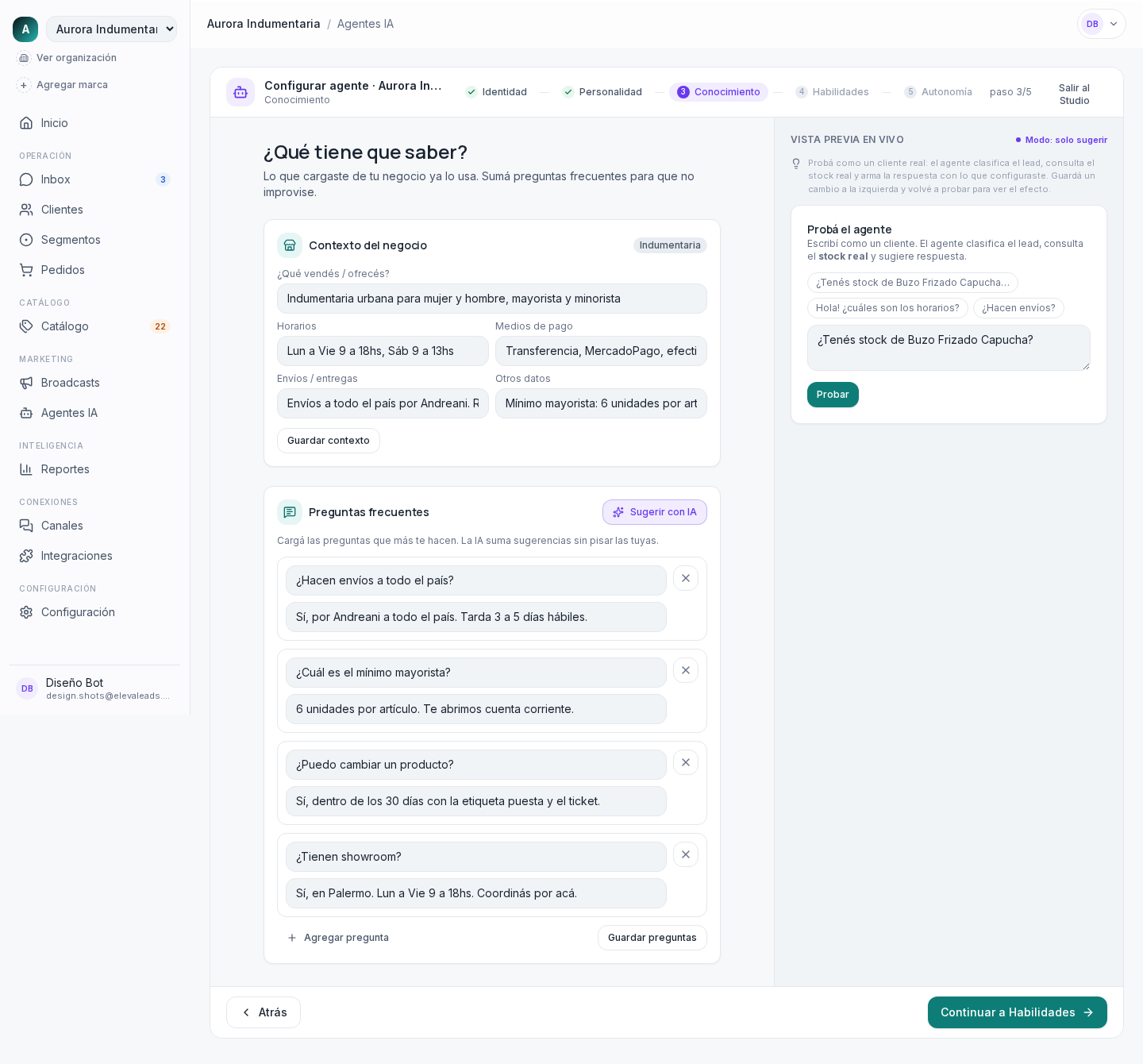Click the Pedidos shopping cart icon
Viewport: 1143px width, 1064px height.
[26, 270]
